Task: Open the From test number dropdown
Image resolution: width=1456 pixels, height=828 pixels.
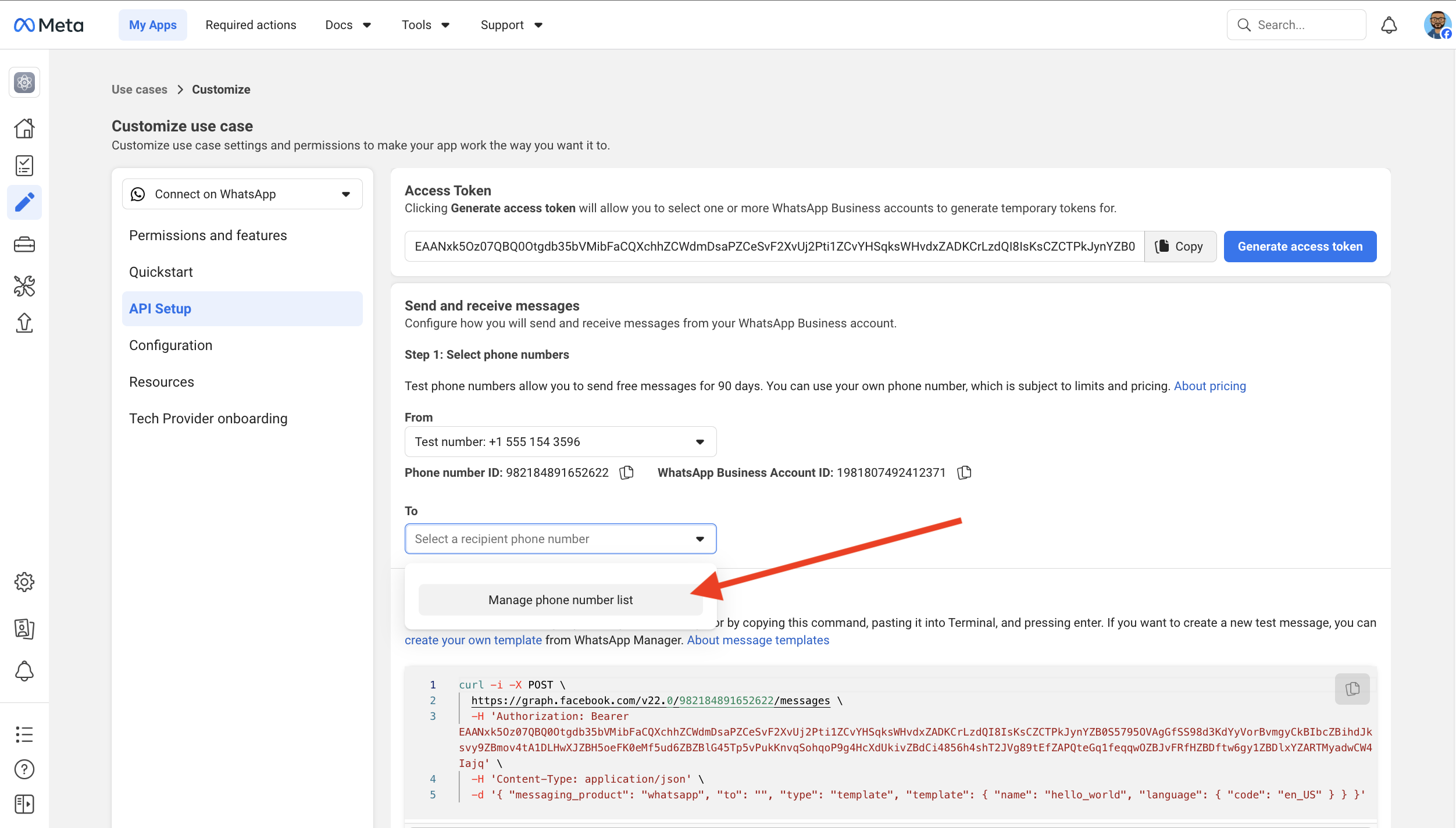Action: click(x=560, y=442)
